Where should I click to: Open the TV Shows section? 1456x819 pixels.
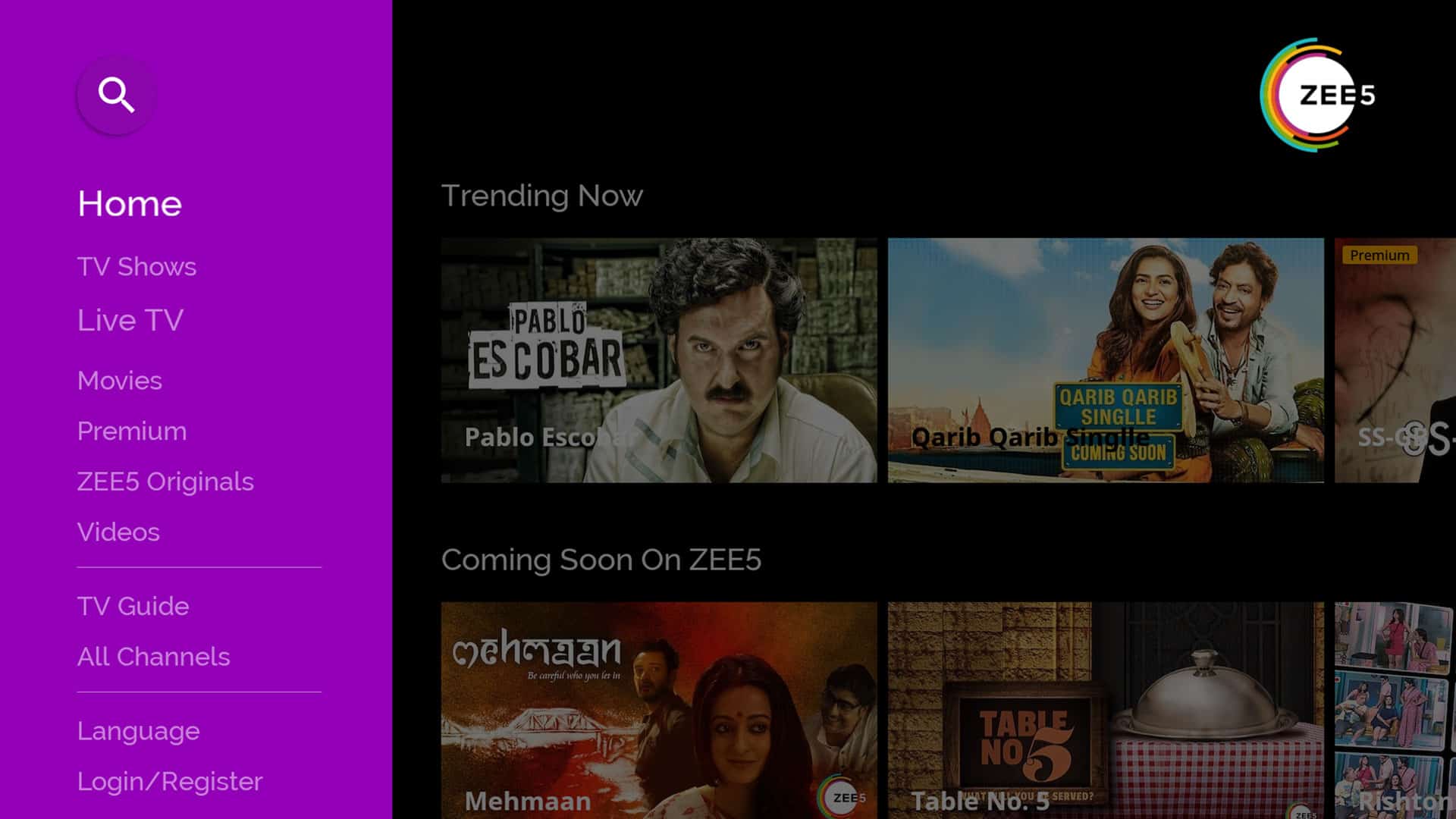(136, 266)
